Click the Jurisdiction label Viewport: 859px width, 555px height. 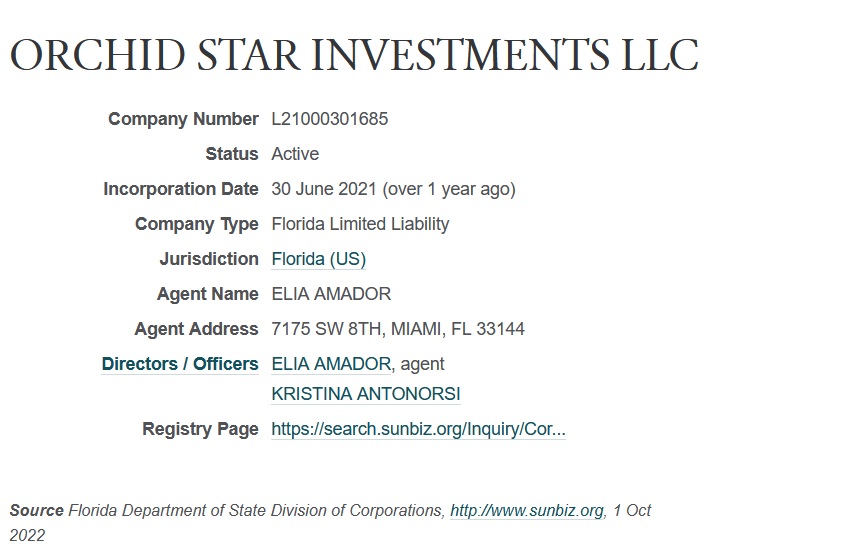(209, 259)
